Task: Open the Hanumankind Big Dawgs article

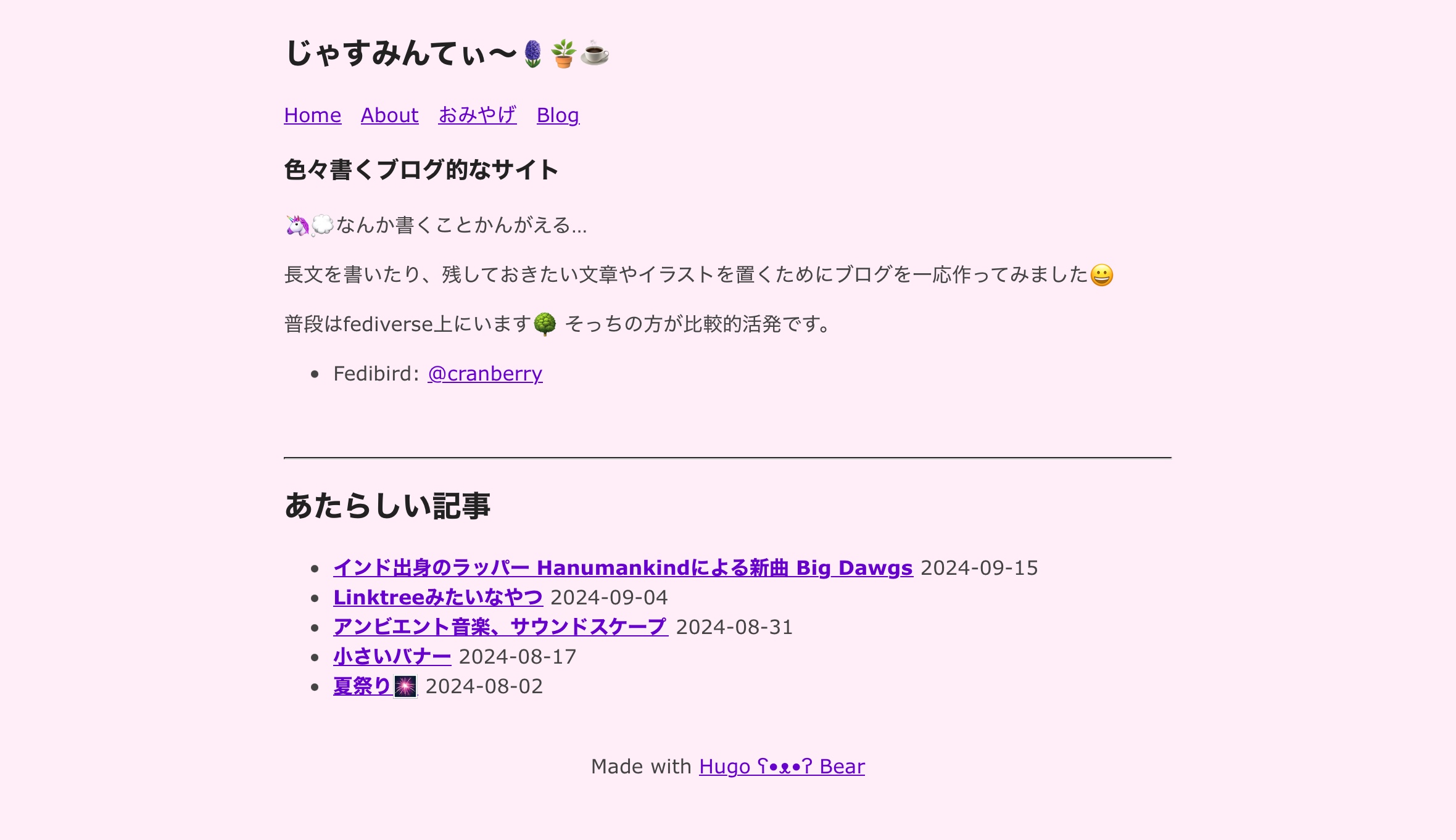Action: (623, 568)
